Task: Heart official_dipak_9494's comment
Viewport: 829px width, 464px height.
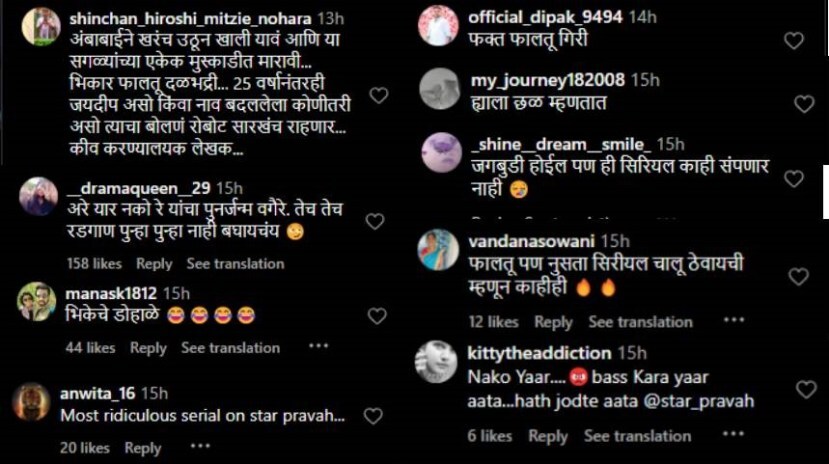Action: click(x=794, y=40)
